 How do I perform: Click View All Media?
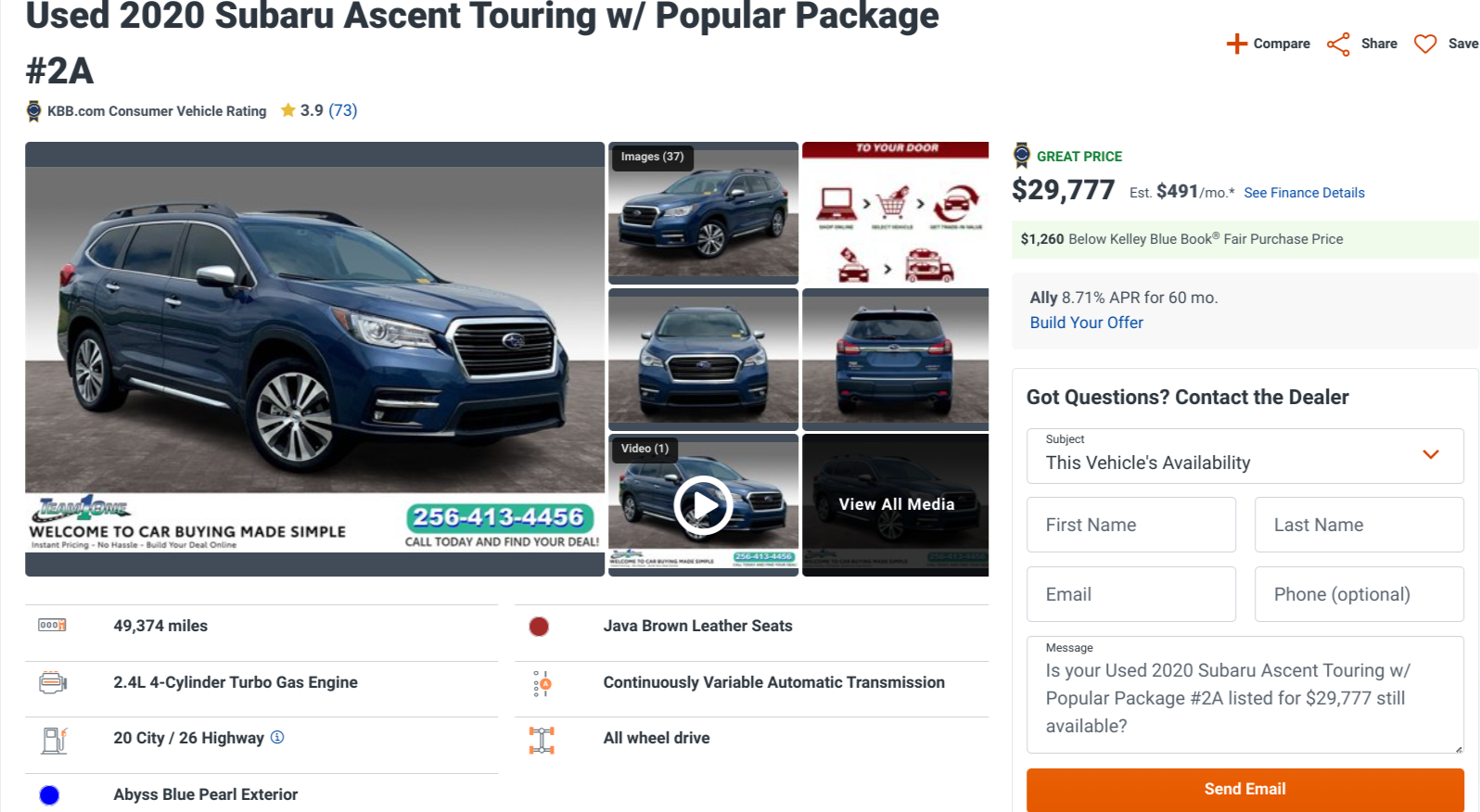pos(896,504)
